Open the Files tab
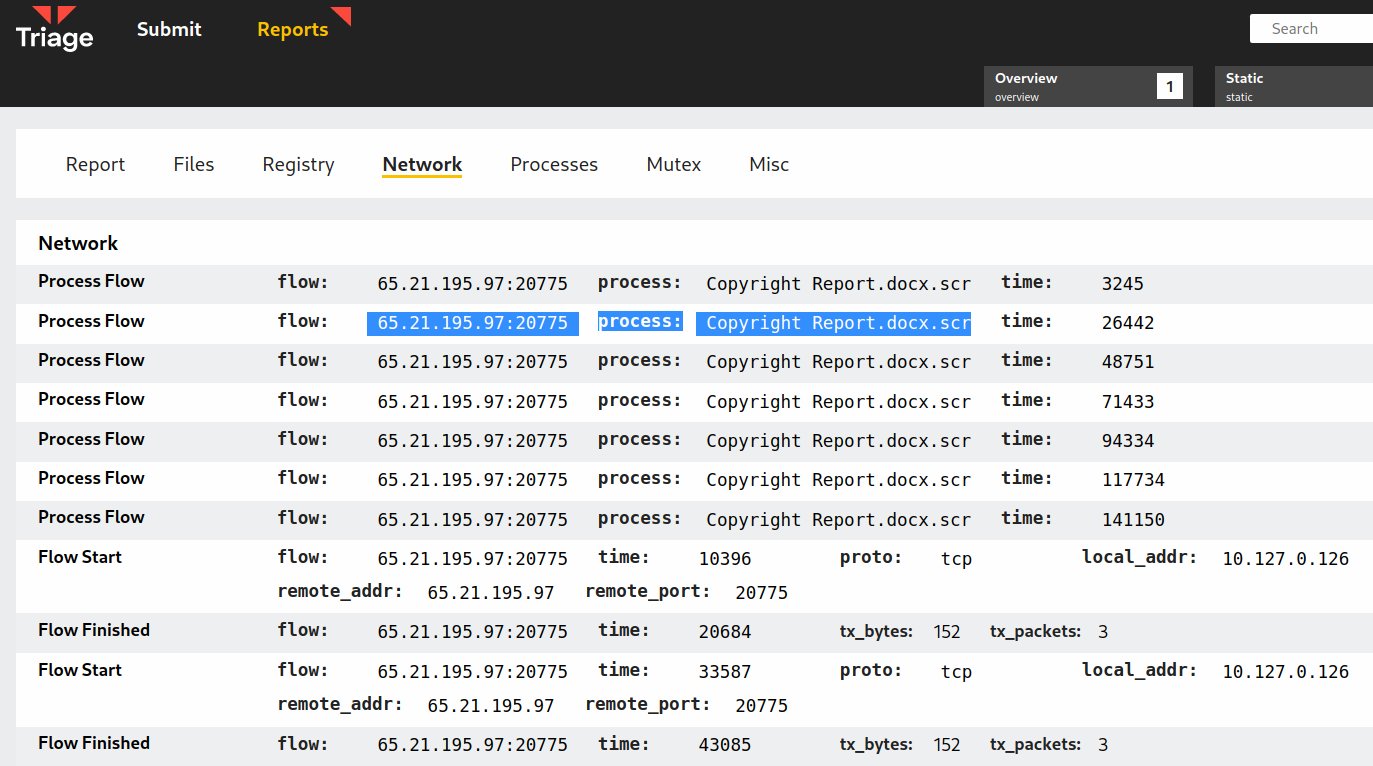 click(x=193, y=165)
